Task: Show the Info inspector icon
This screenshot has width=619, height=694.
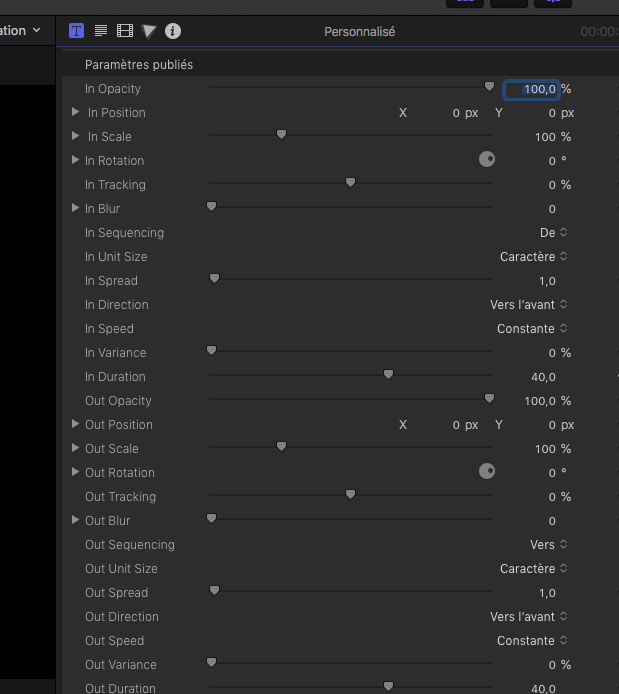Action: [x=173, y=31]
